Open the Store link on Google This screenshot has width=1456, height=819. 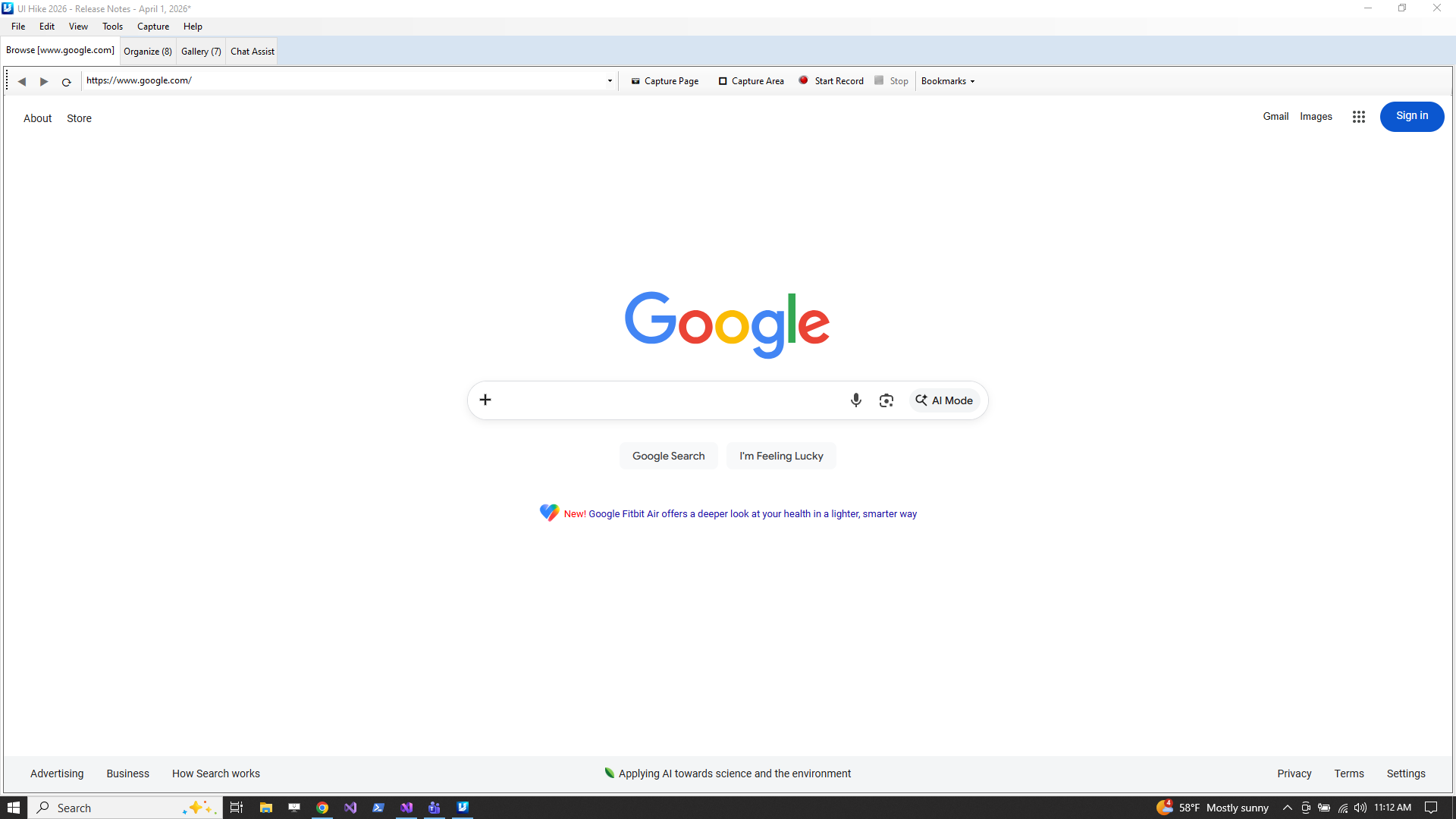click(79, 118)
